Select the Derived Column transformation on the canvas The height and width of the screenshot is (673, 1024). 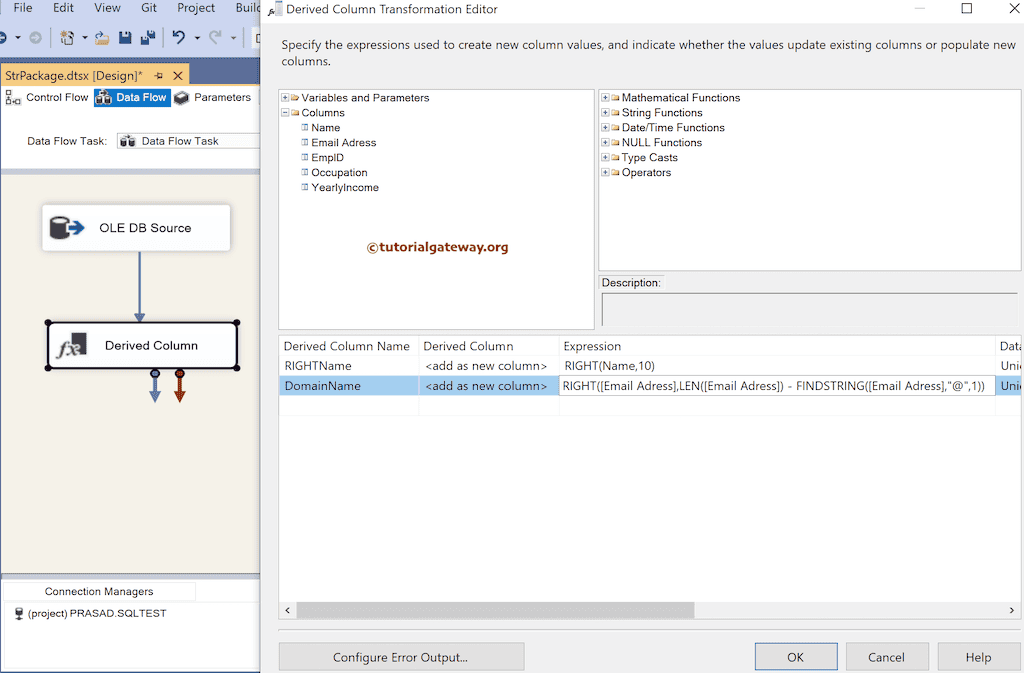pyautogui.click(x=142, y=346)
